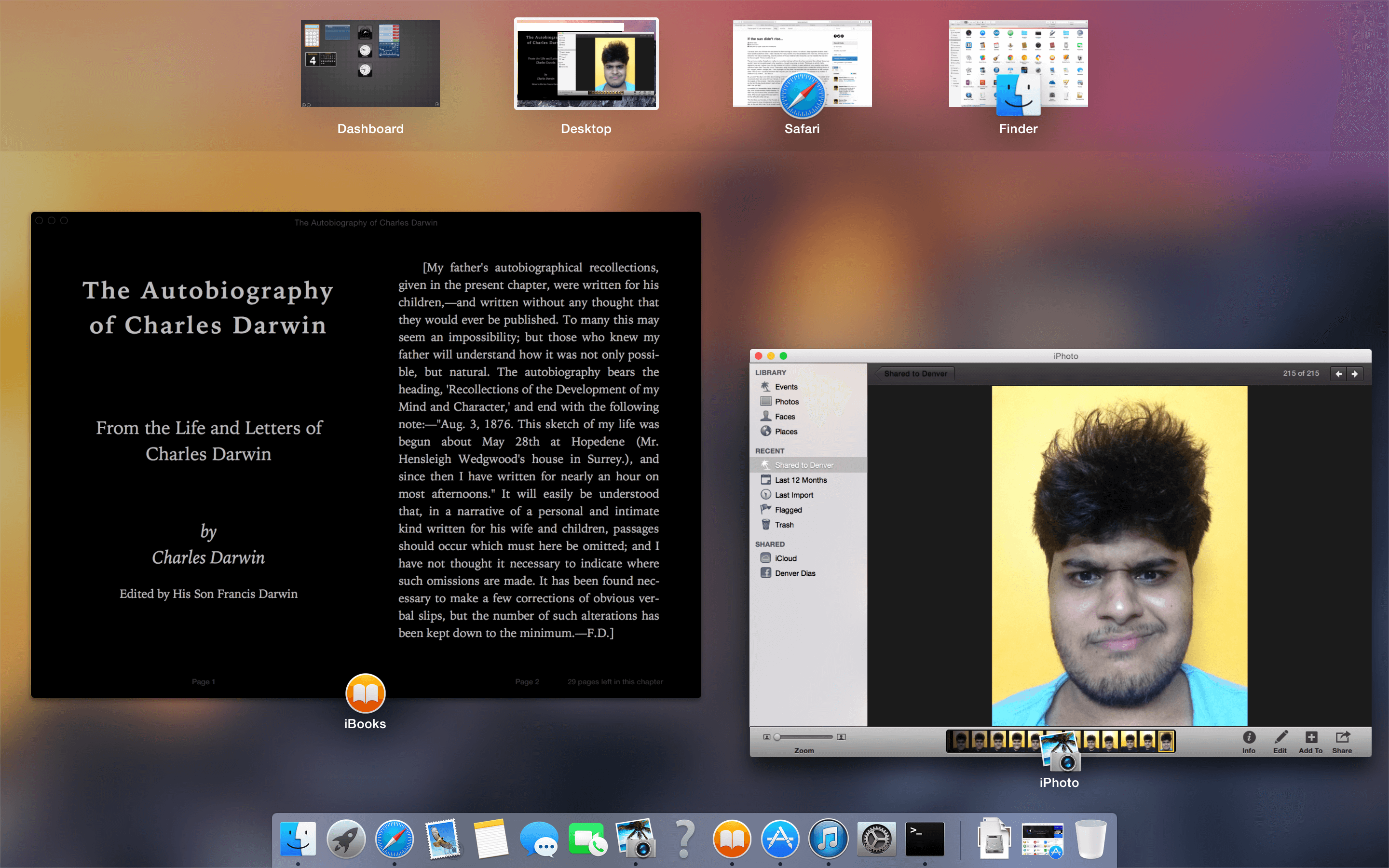Go to next photo arrow in iPhoto
Viewport: 1389px width, 868px height.
(1355, 374)
